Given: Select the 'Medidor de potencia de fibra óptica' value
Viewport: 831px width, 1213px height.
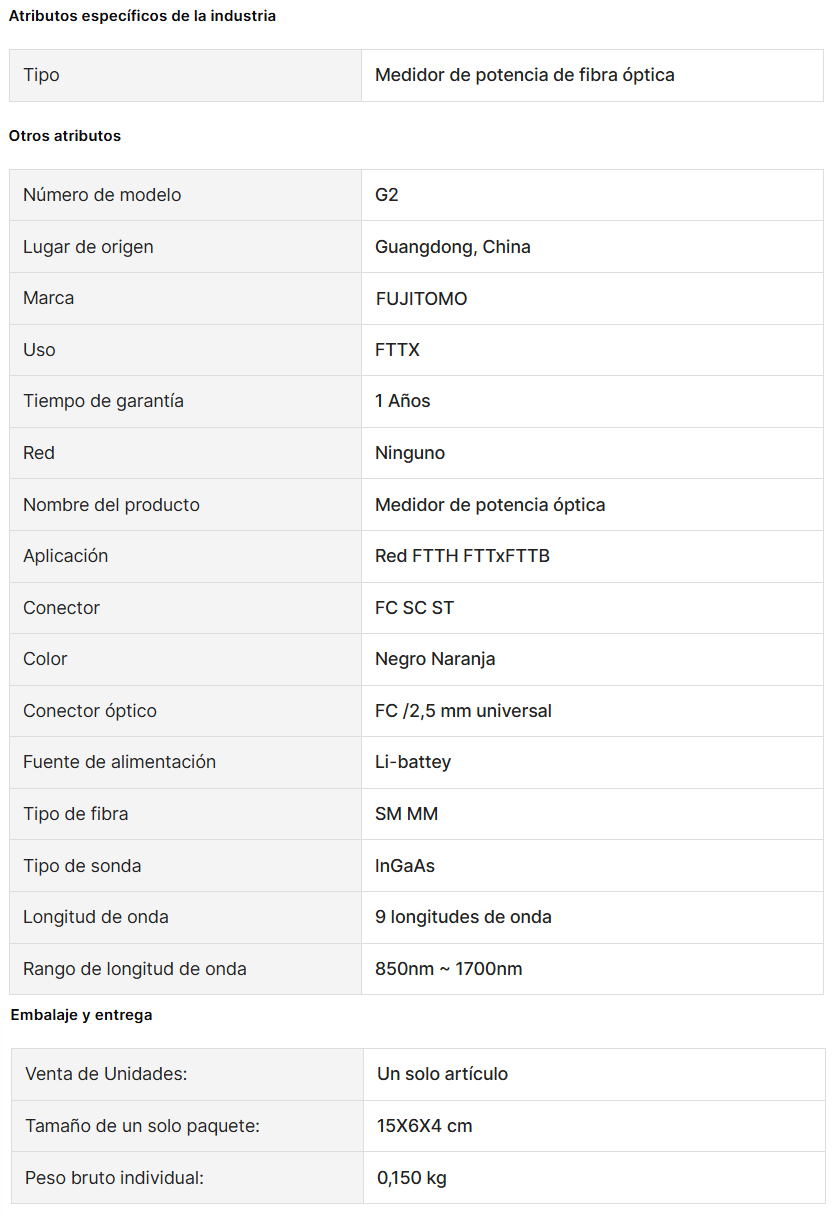Looking at the screenshot, I should 525,75.
